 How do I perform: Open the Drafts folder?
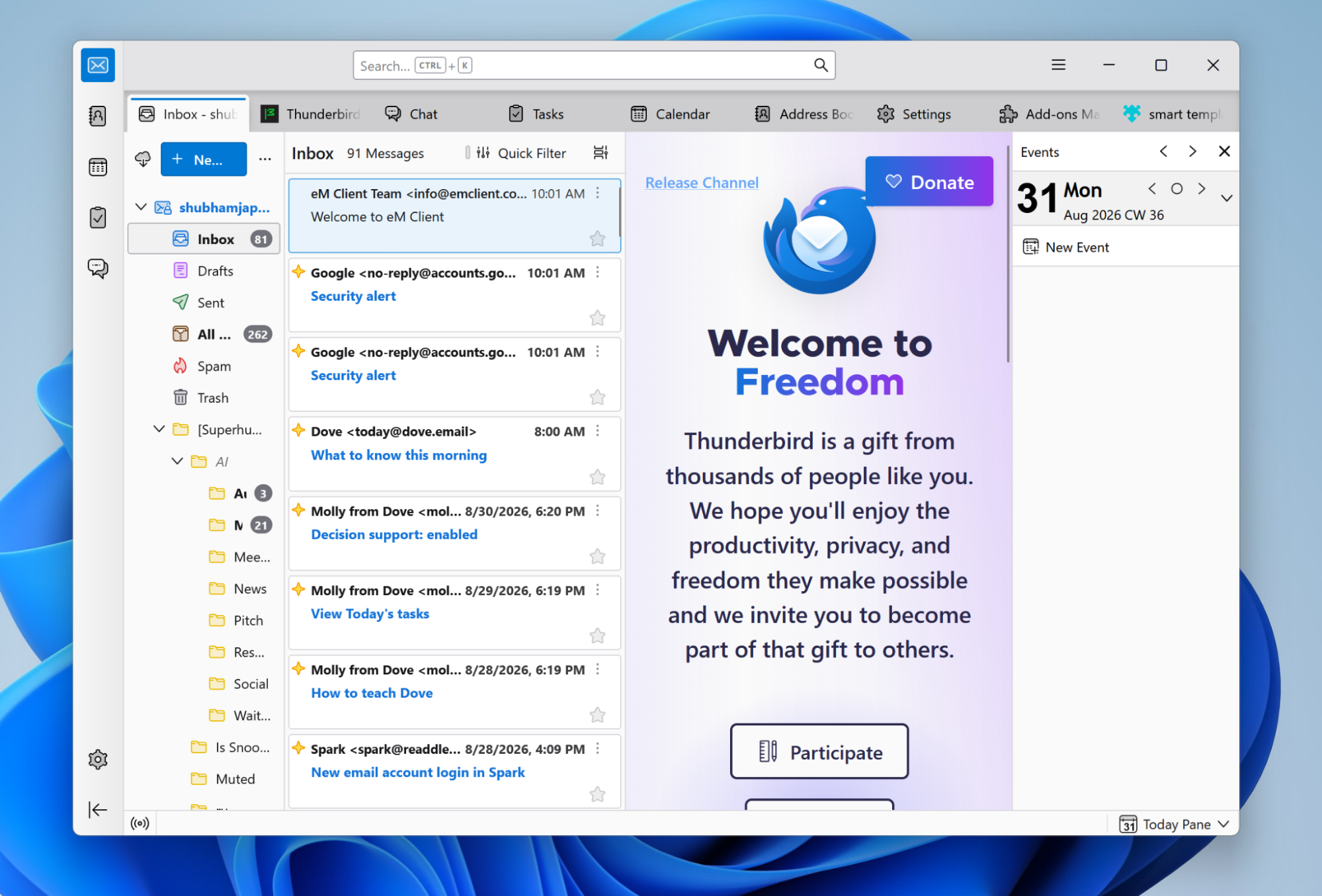pos(204,270)
